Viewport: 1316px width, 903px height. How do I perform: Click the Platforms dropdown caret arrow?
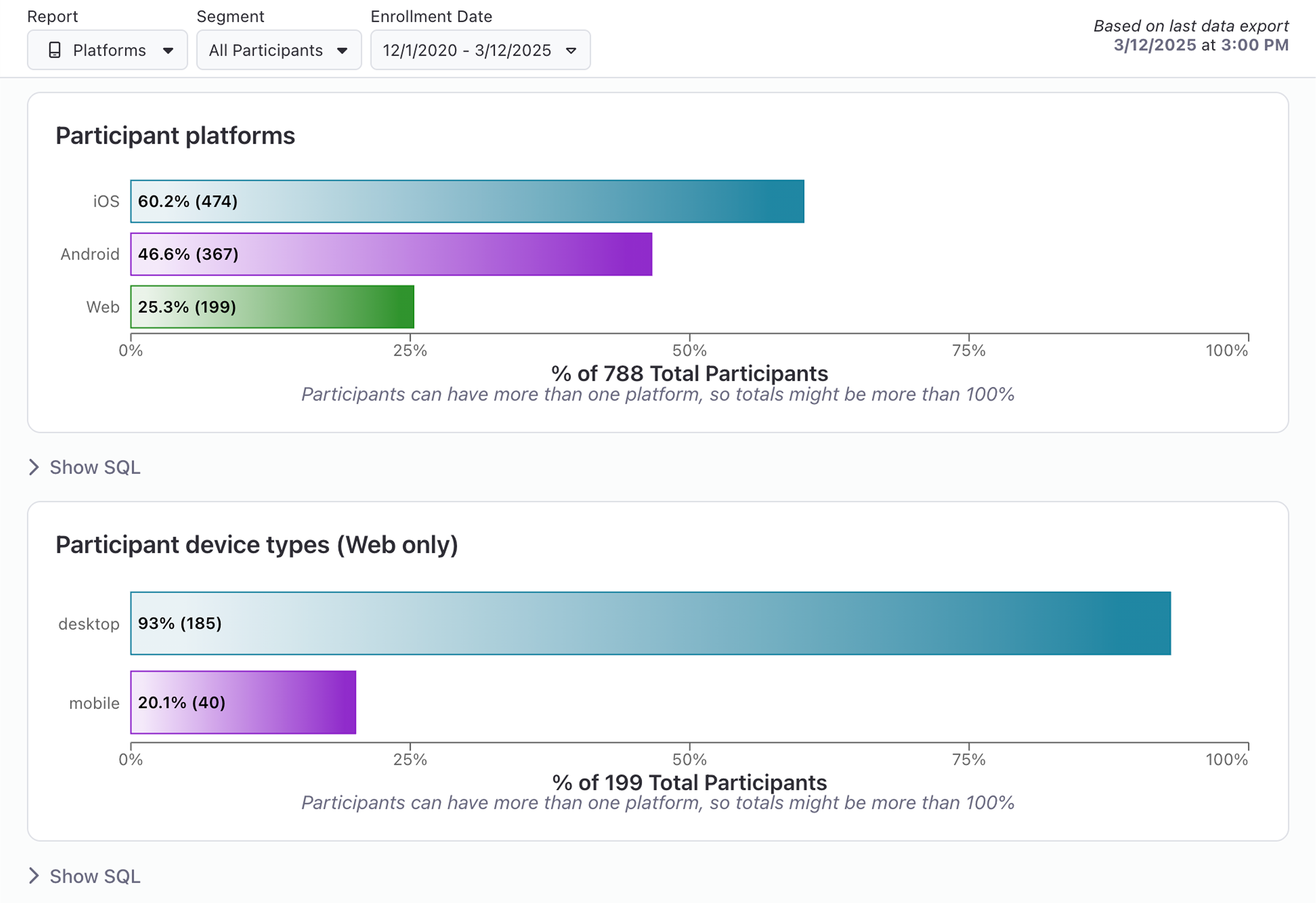(x=168, y=50)
